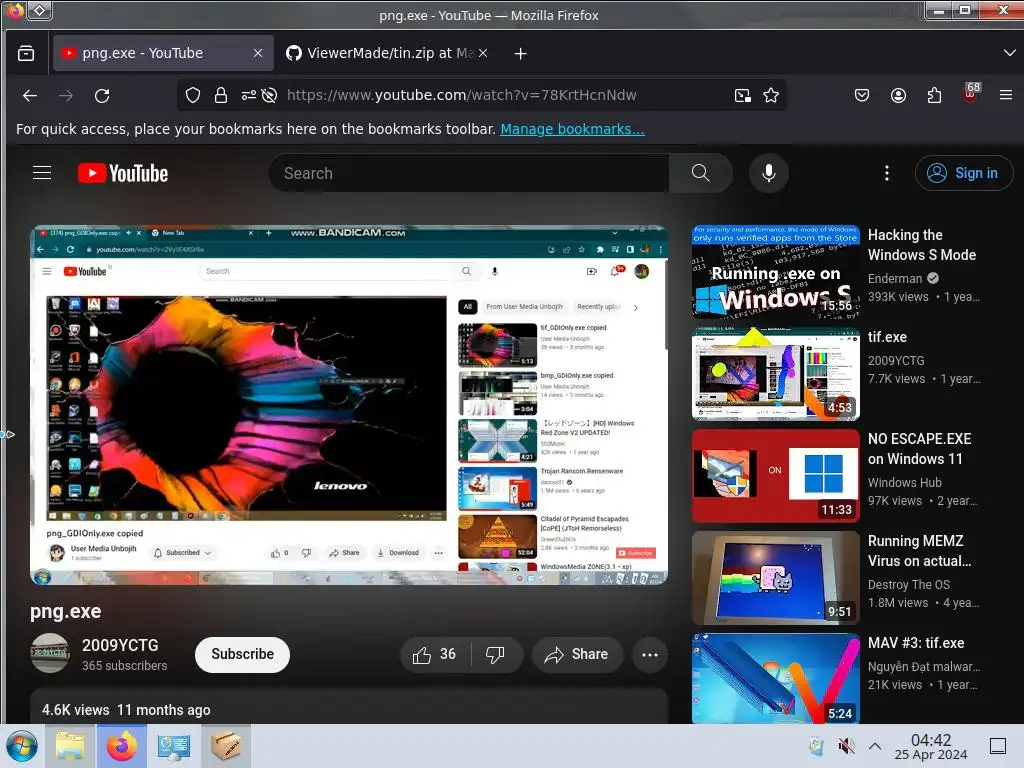Open the tracking protection shield icon
Image resolution: width=1024 pixels, height=768 pixels.
193,95
